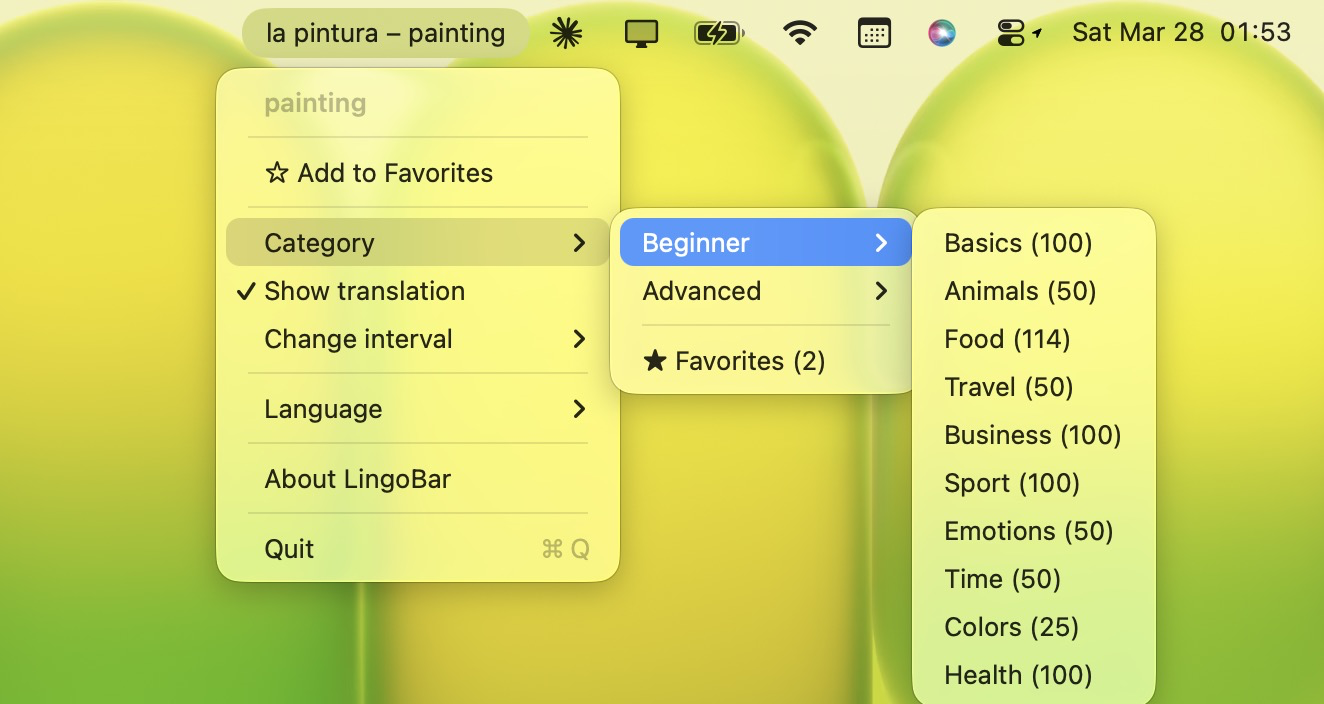The image size is (1324, 704).
Task: Click the 'la pintura – painting' menu bar item
Action: [x=385, y=32]
